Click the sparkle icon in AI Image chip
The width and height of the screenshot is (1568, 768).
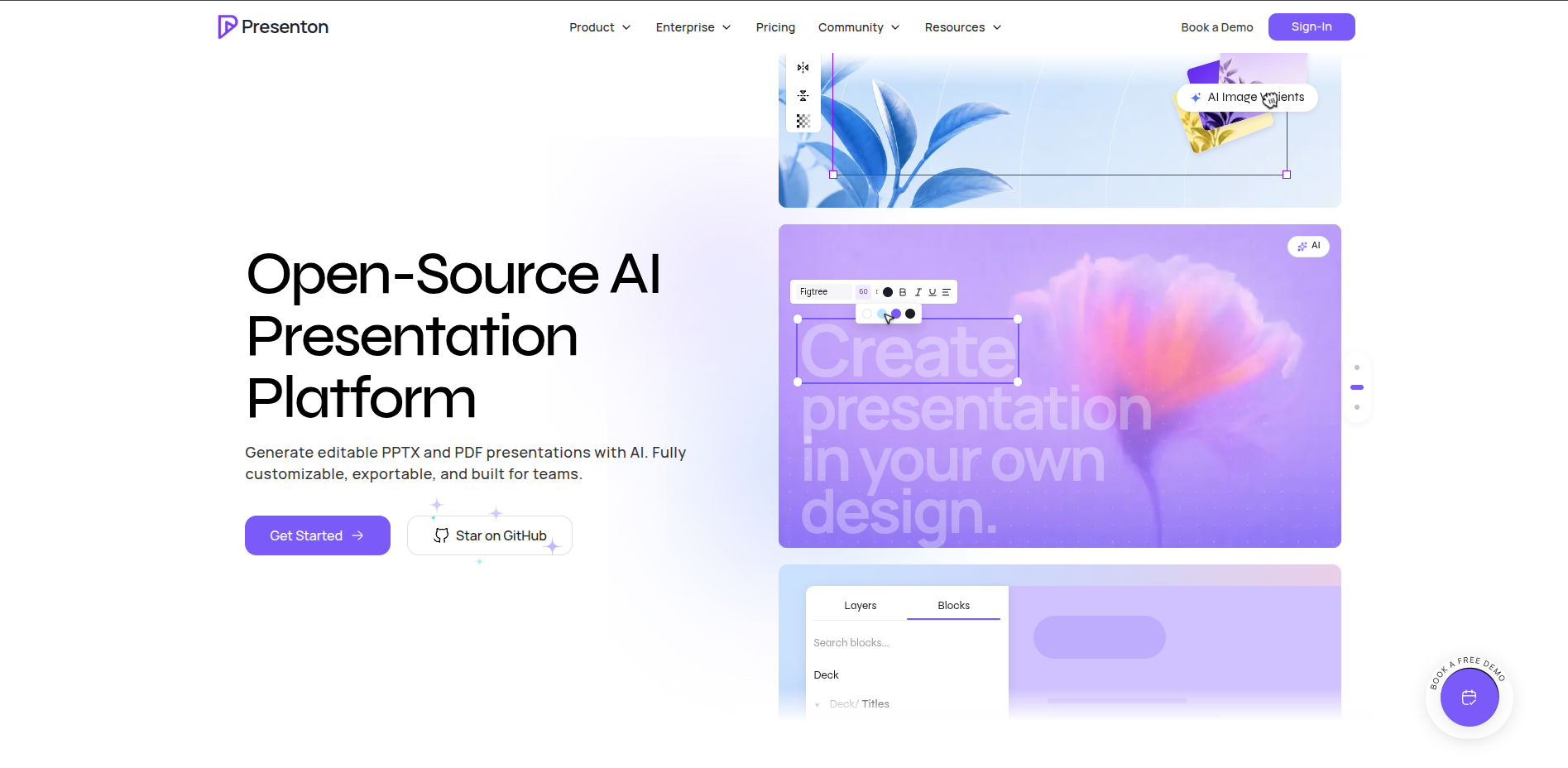pyautogui.click(x=1196, y=98)
